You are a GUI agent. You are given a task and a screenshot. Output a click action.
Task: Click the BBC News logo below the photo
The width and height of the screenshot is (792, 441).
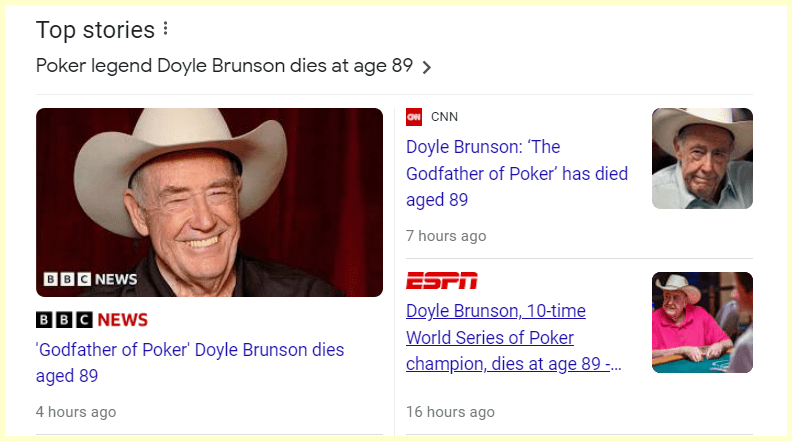(x=92, y=320)
